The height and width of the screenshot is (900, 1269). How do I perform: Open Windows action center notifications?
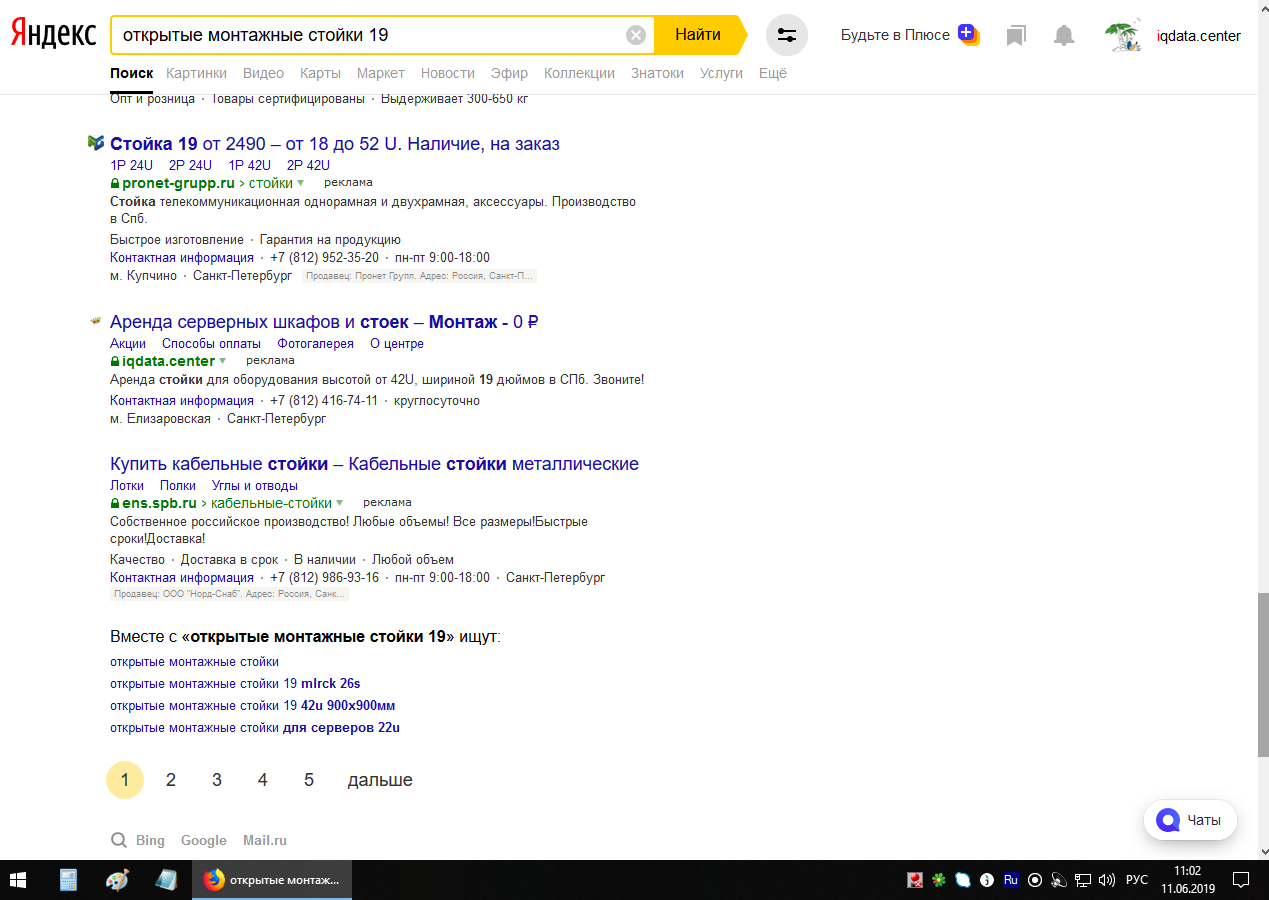point(1241,880)
